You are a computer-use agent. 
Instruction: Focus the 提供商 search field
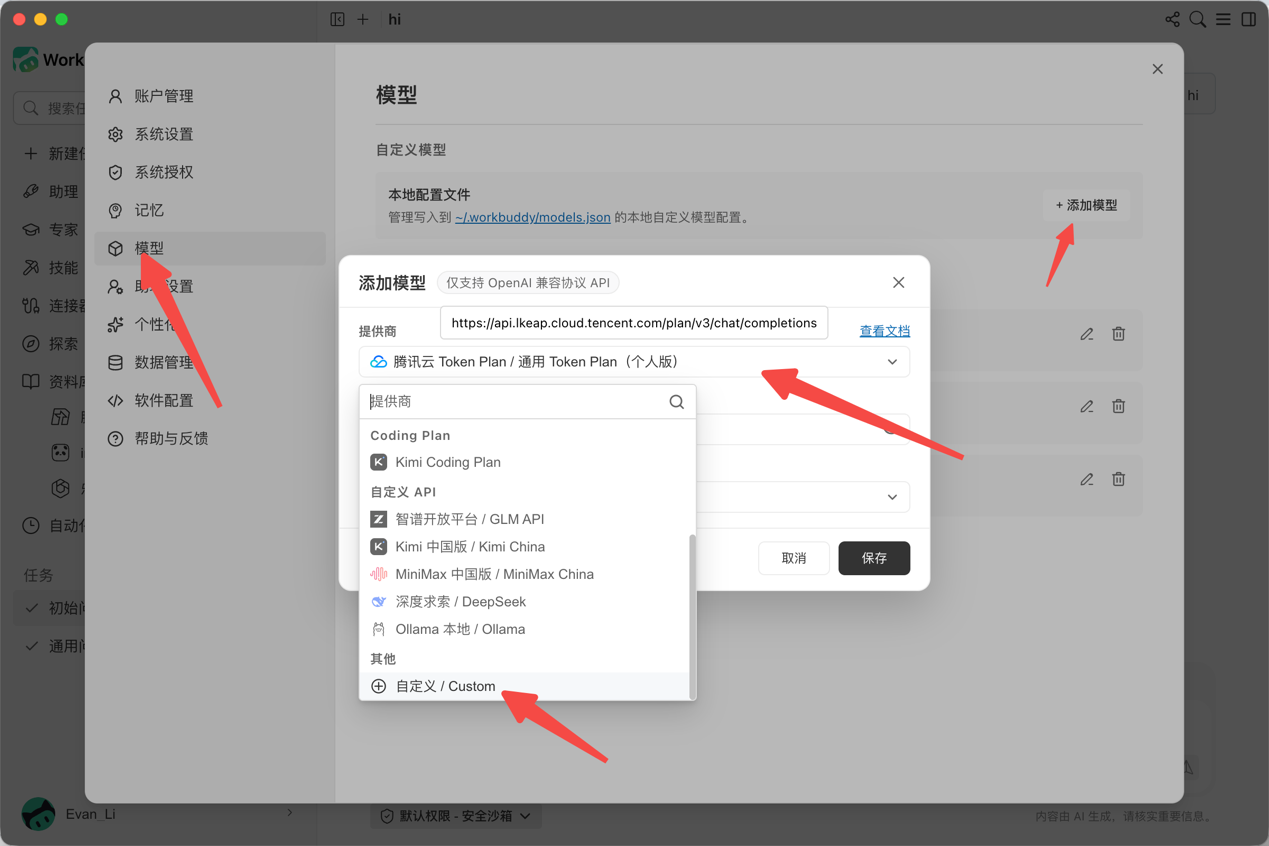point(527,401)
